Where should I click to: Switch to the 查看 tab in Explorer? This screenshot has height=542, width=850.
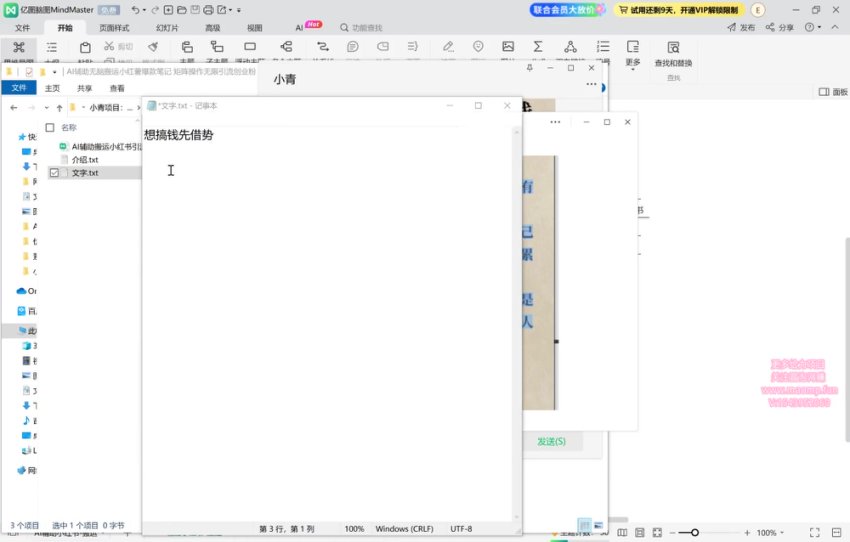click(x=117, y=88)
